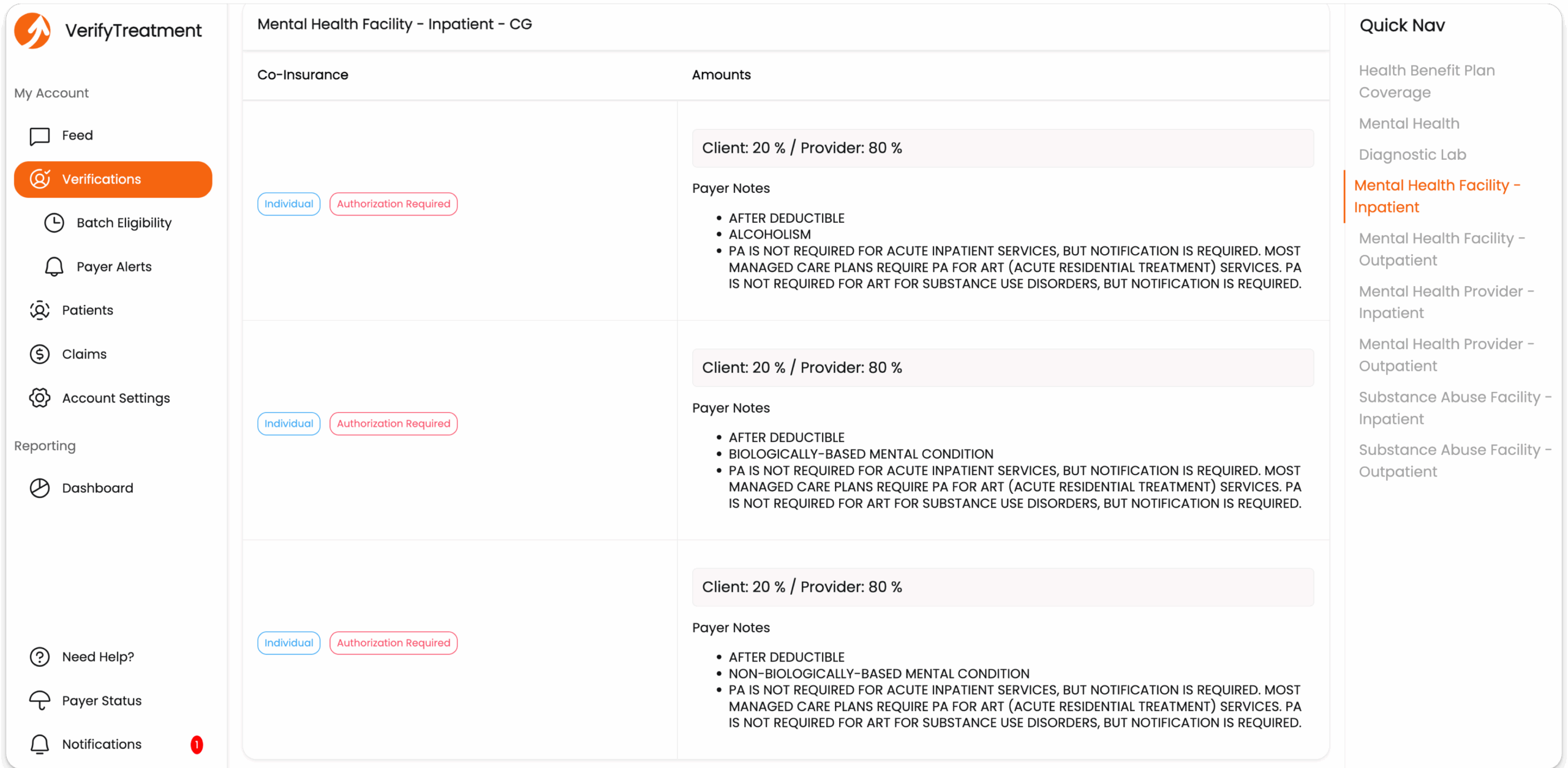This screenshot has height=768, width=1568.
Task: Click the Batch Eligibility clock icon
Action: coord(54,223)
